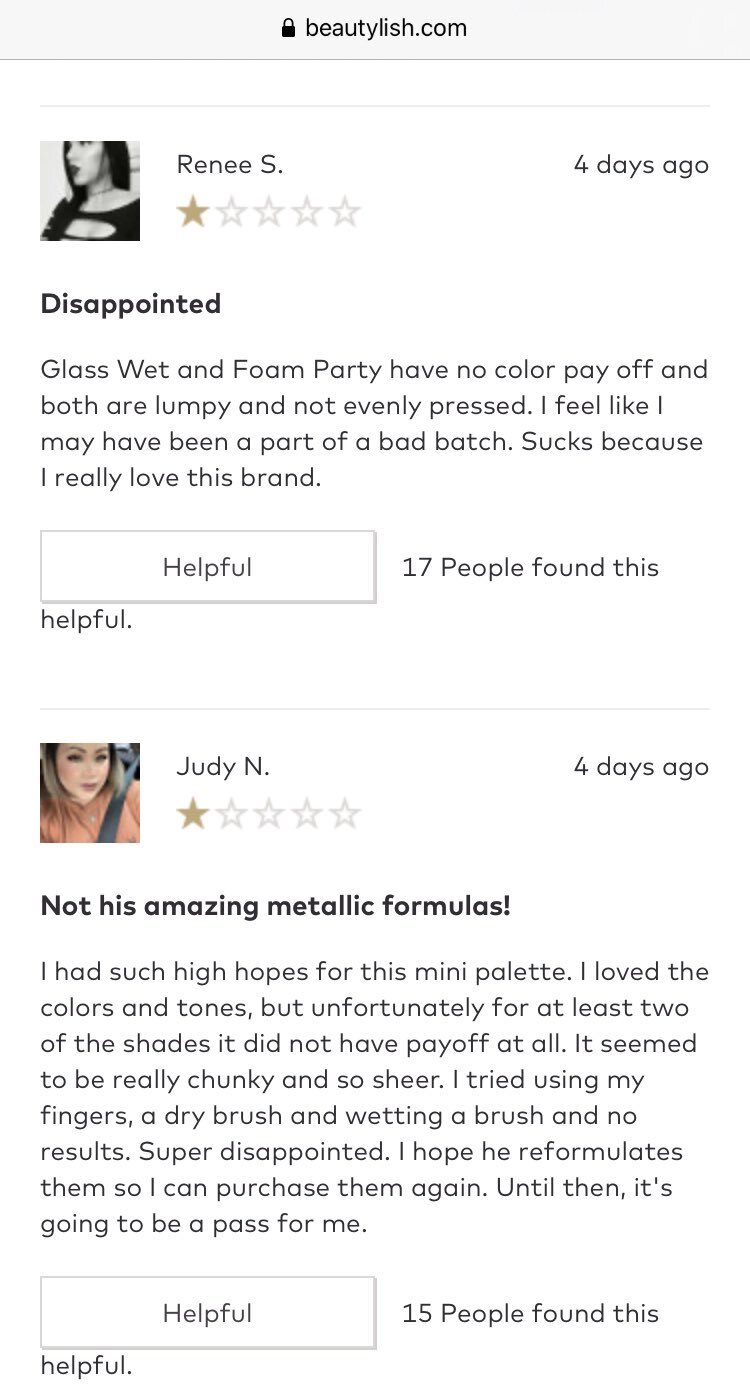The height and width of the screenshot is (1386, 750).
Task: Open Judy N. reviewer name link
Action: point(223,767)
